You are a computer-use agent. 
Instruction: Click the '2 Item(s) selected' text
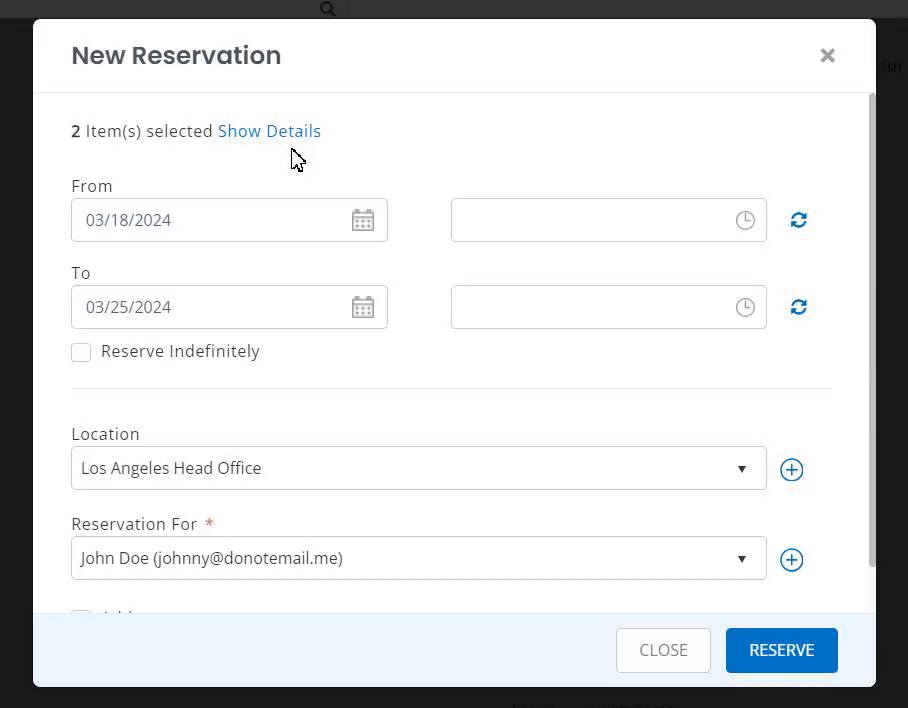(142, 131)
